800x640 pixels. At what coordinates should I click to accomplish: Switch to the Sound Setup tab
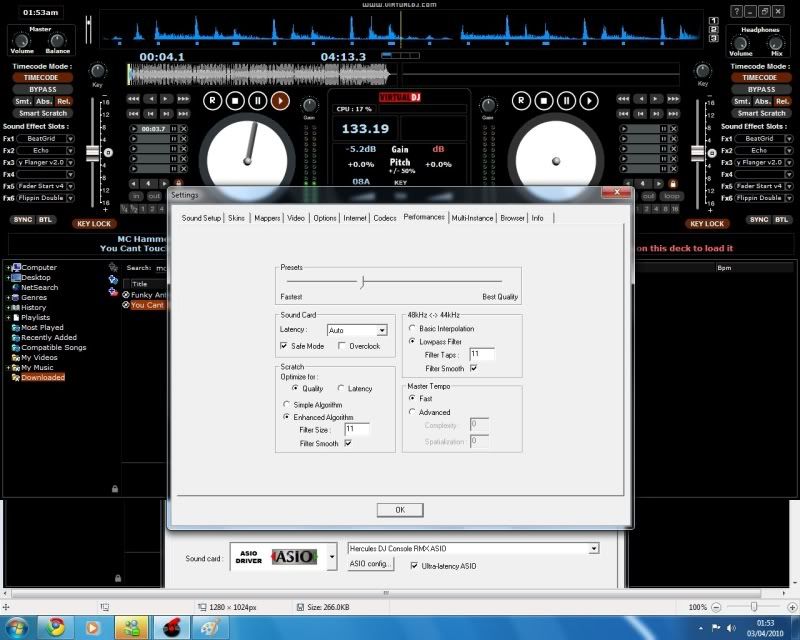(x=201, y=218)
